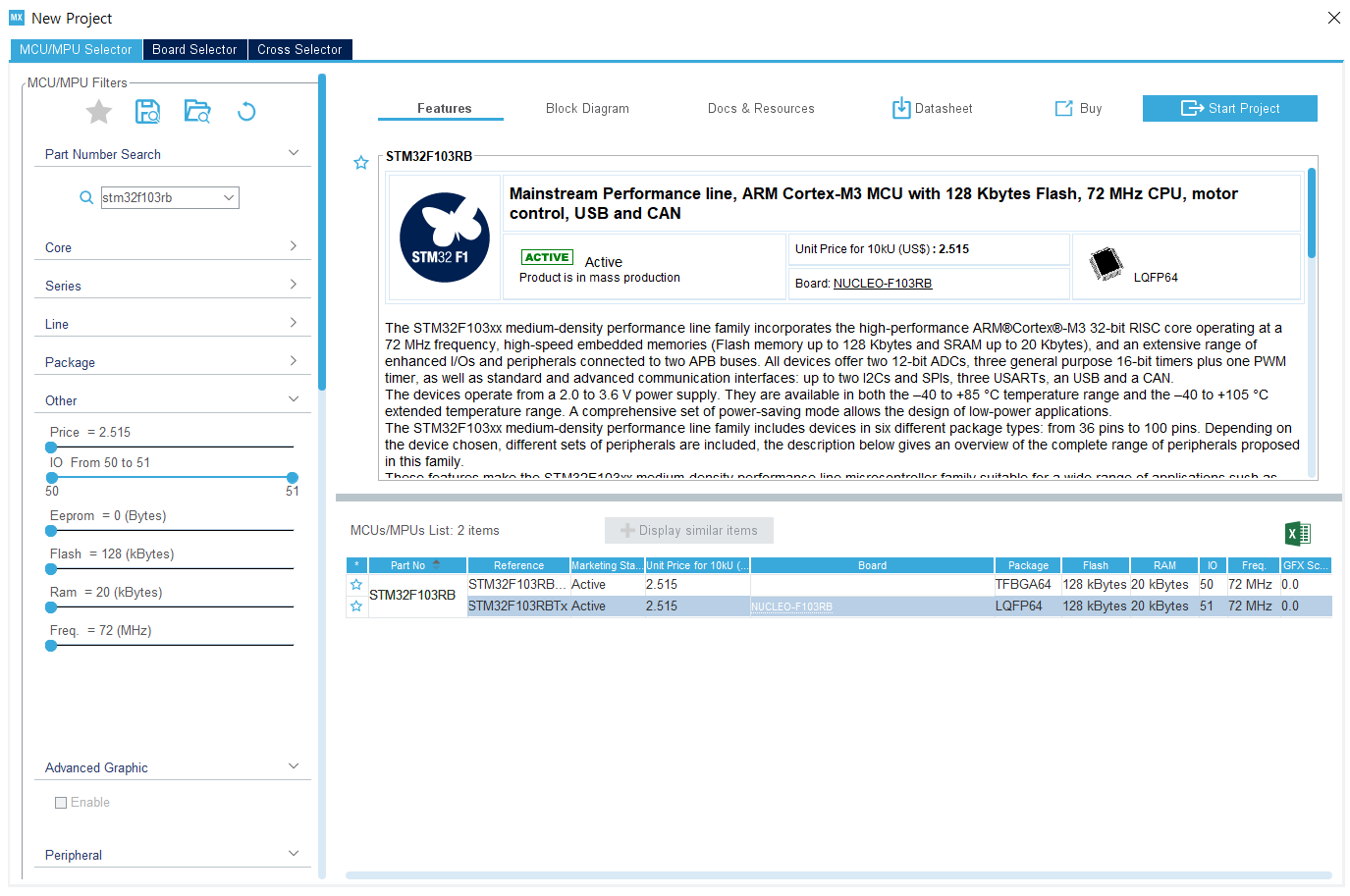This screenshot has width=1350, height=896.
Task: Collapse the Other filter section
Action: pyautogui.click(x=294, y=398)
